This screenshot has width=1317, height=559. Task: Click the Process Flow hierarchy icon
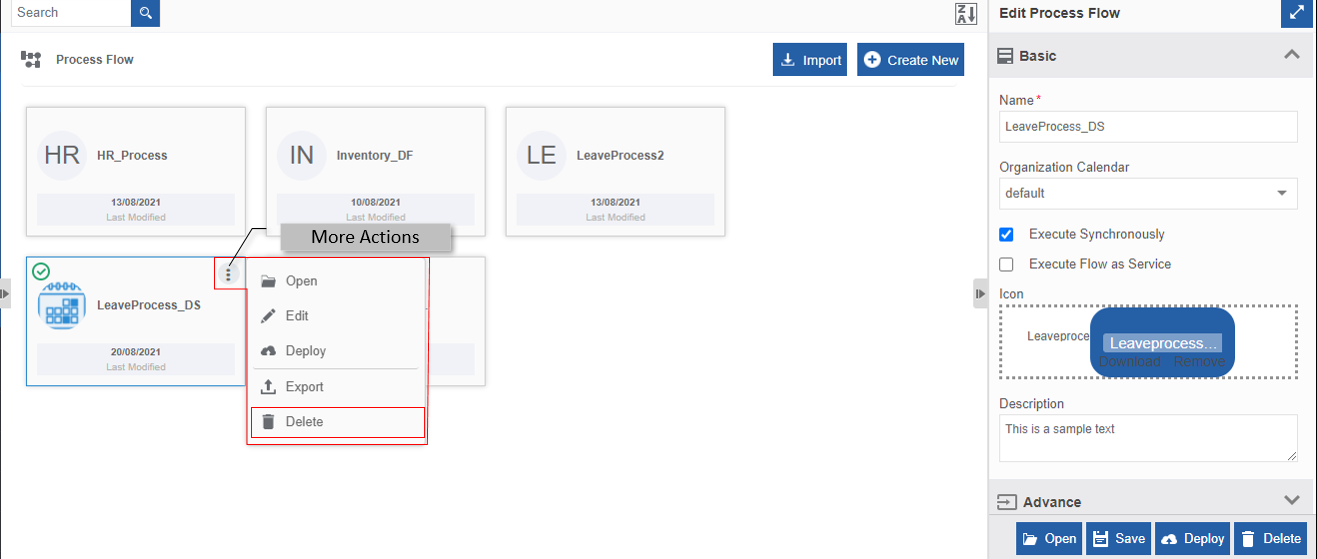31,60
